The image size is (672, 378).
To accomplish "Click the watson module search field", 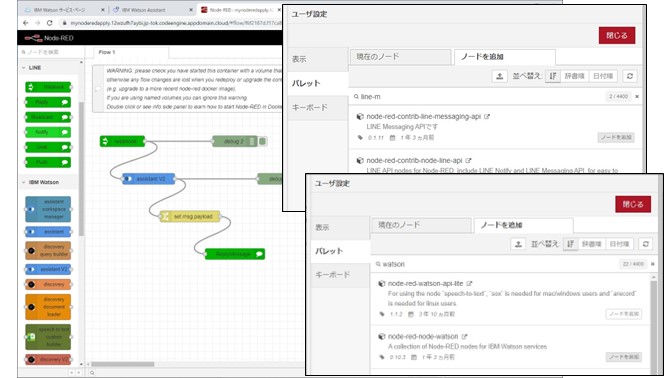I will tap(497, 264).
